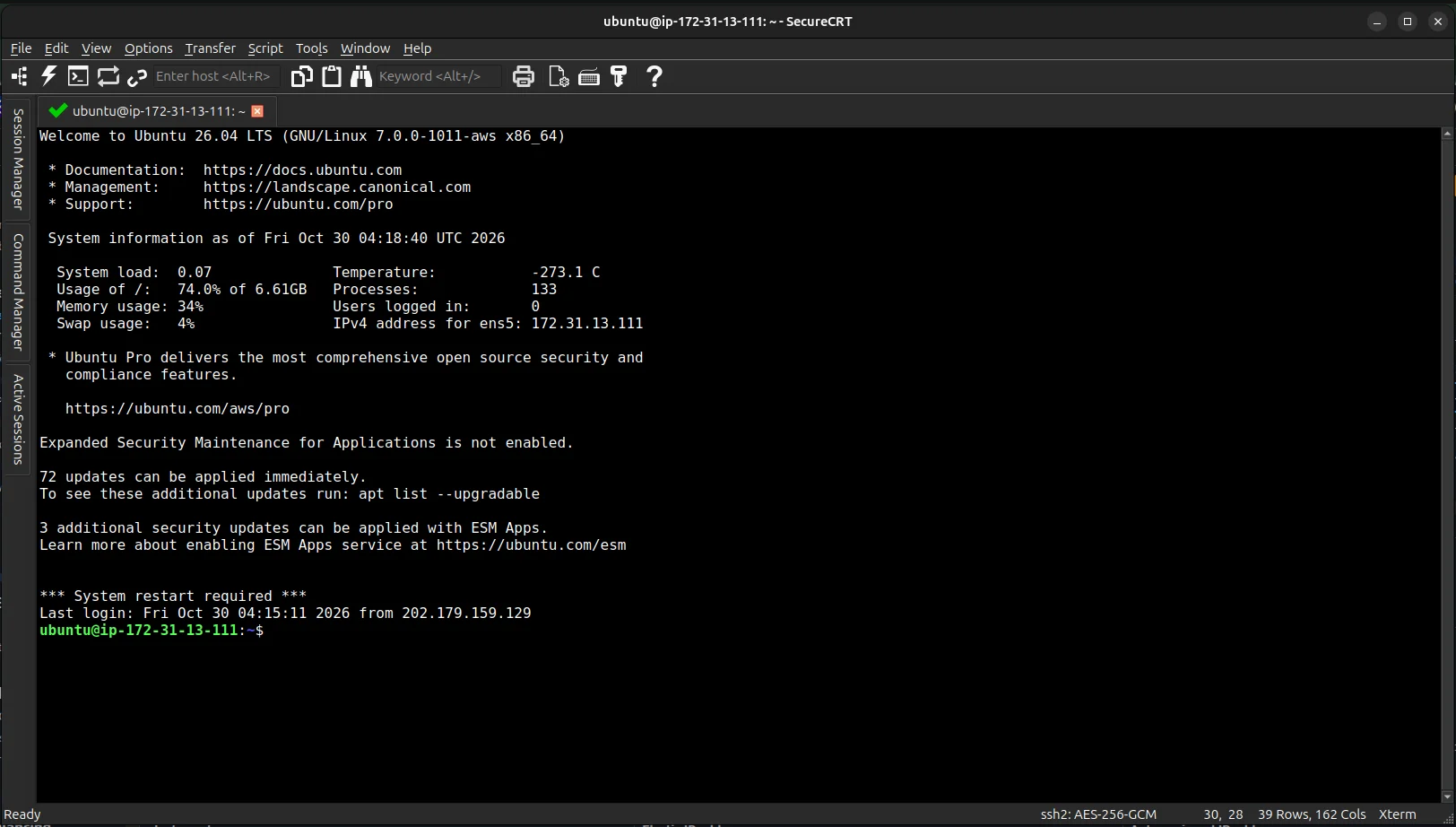Screen dimensions: 1456x827
Task: Open Session Options document-gear icon
Action: [x=558, y=77]
